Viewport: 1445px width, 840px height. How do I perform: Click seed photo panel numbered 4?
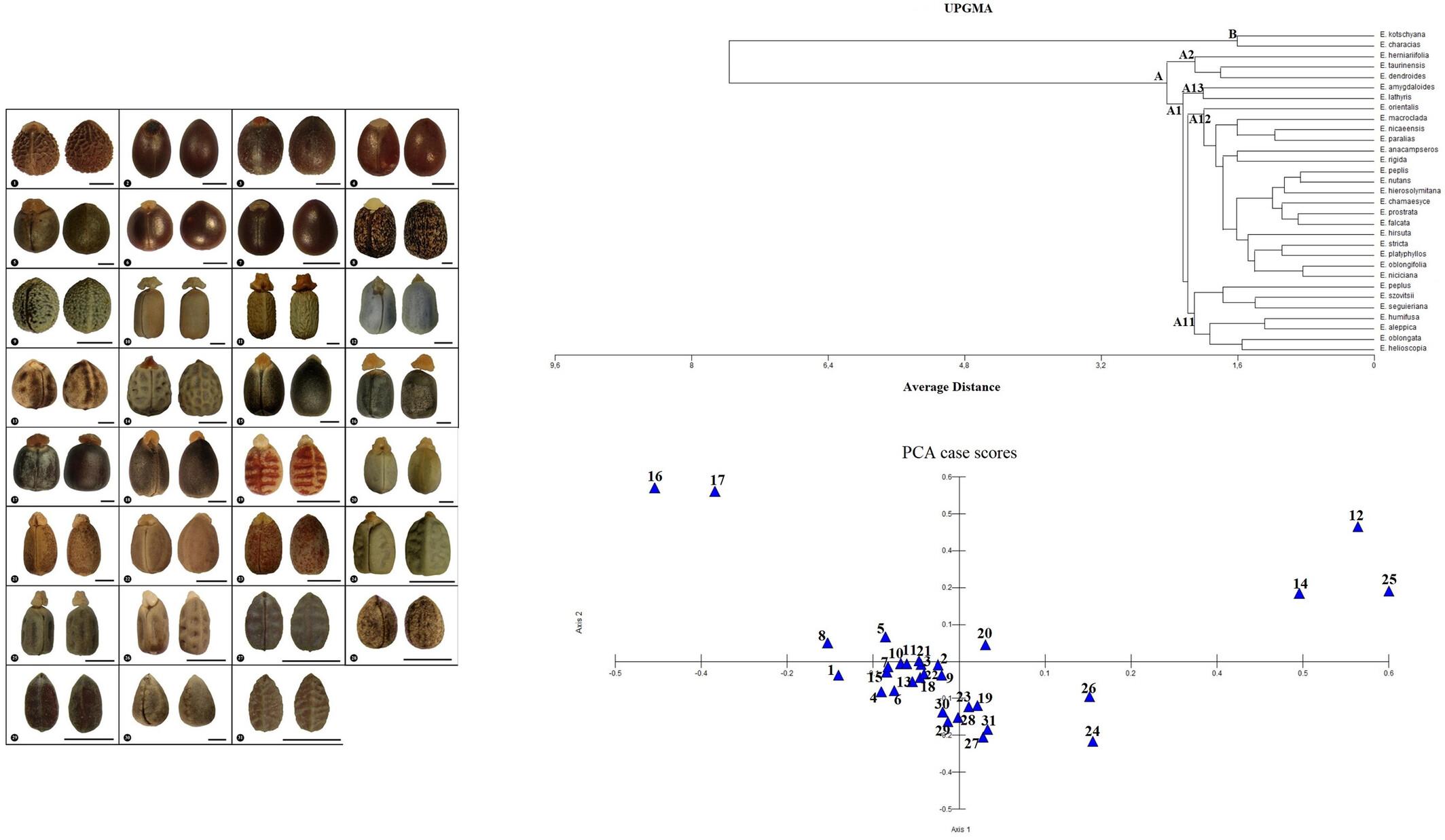(402, 149)
